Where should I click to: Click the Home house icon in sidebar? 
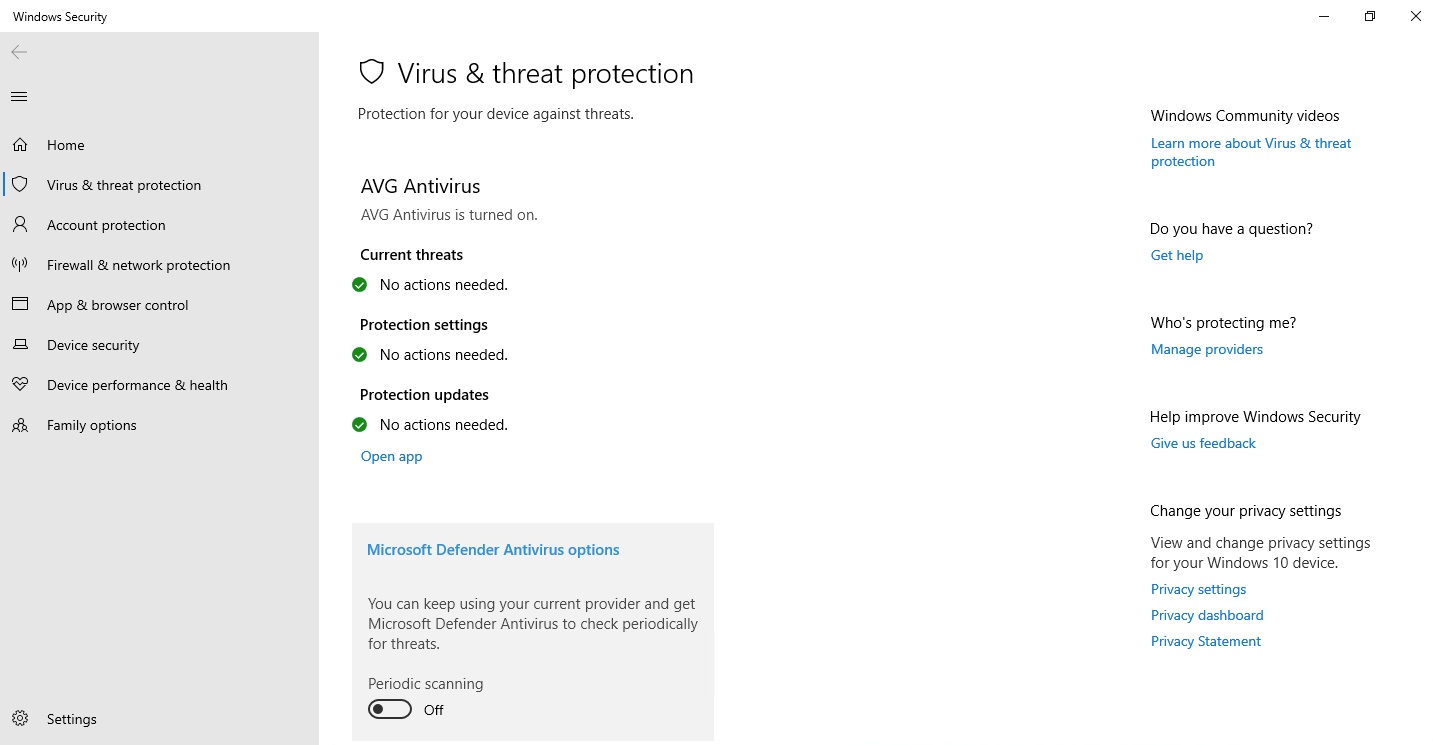point(20,145)
